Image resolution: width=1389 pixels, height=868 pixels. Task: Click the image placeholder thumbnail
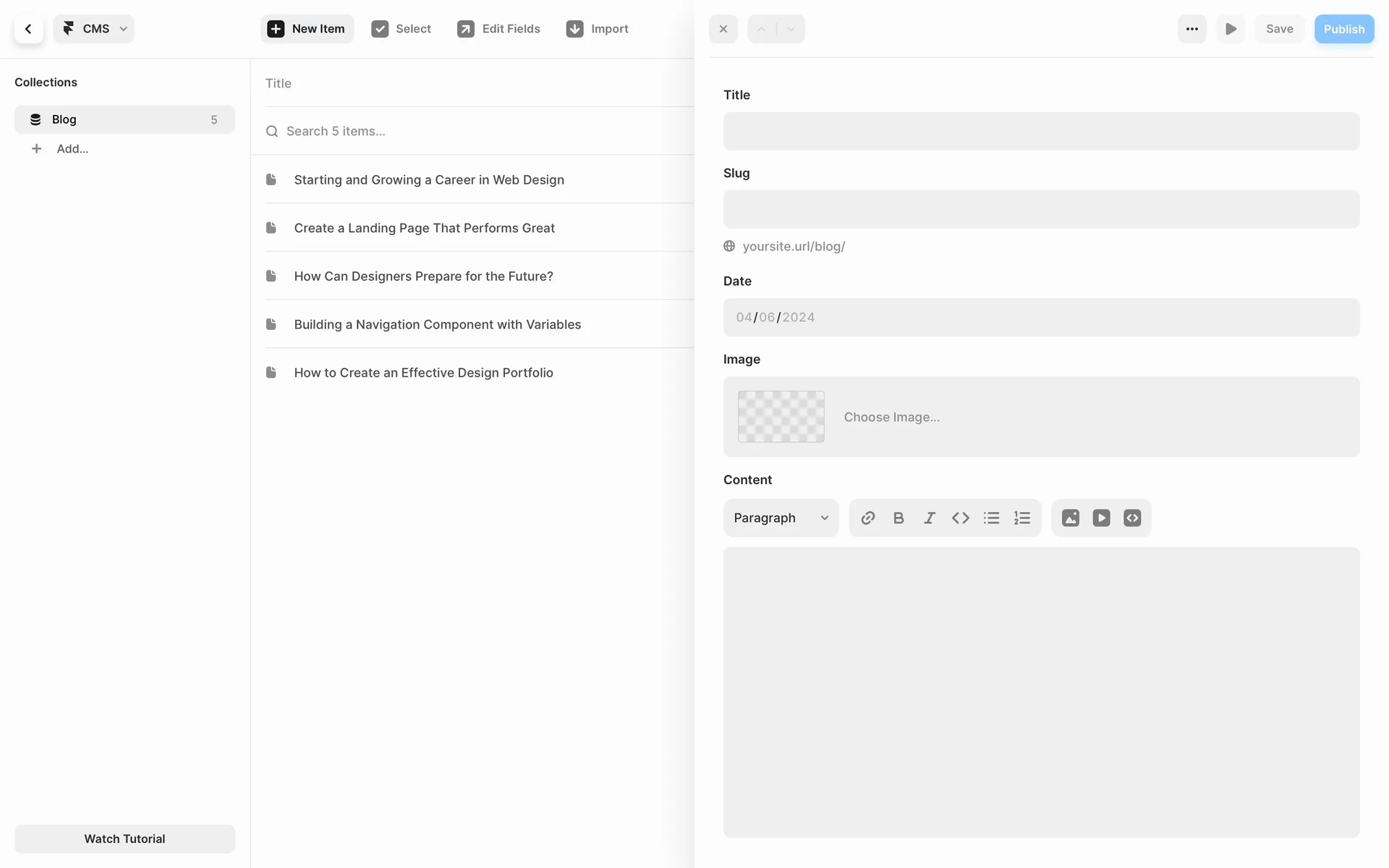[x=781, y=417]
